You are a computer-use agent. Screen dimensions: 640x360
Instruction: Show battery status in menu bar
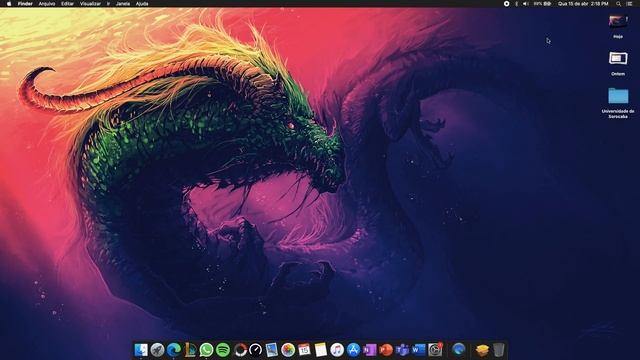coord(542,4)
